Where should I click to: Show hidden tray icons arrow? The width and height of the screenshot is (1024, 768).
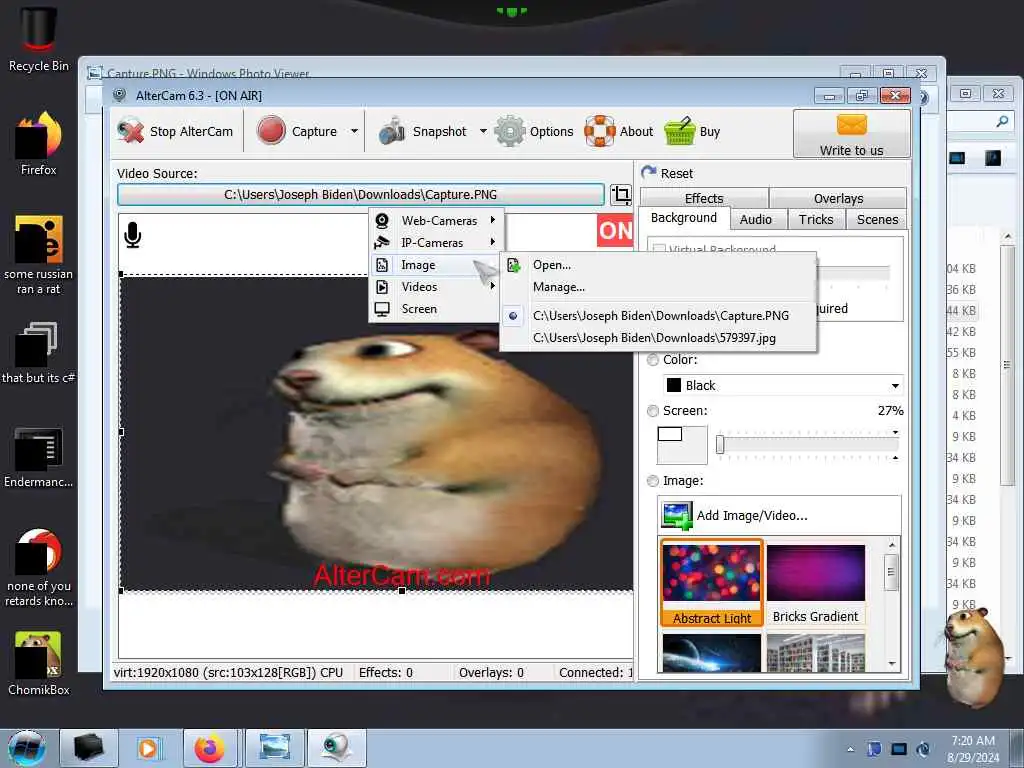coord(850,750)
